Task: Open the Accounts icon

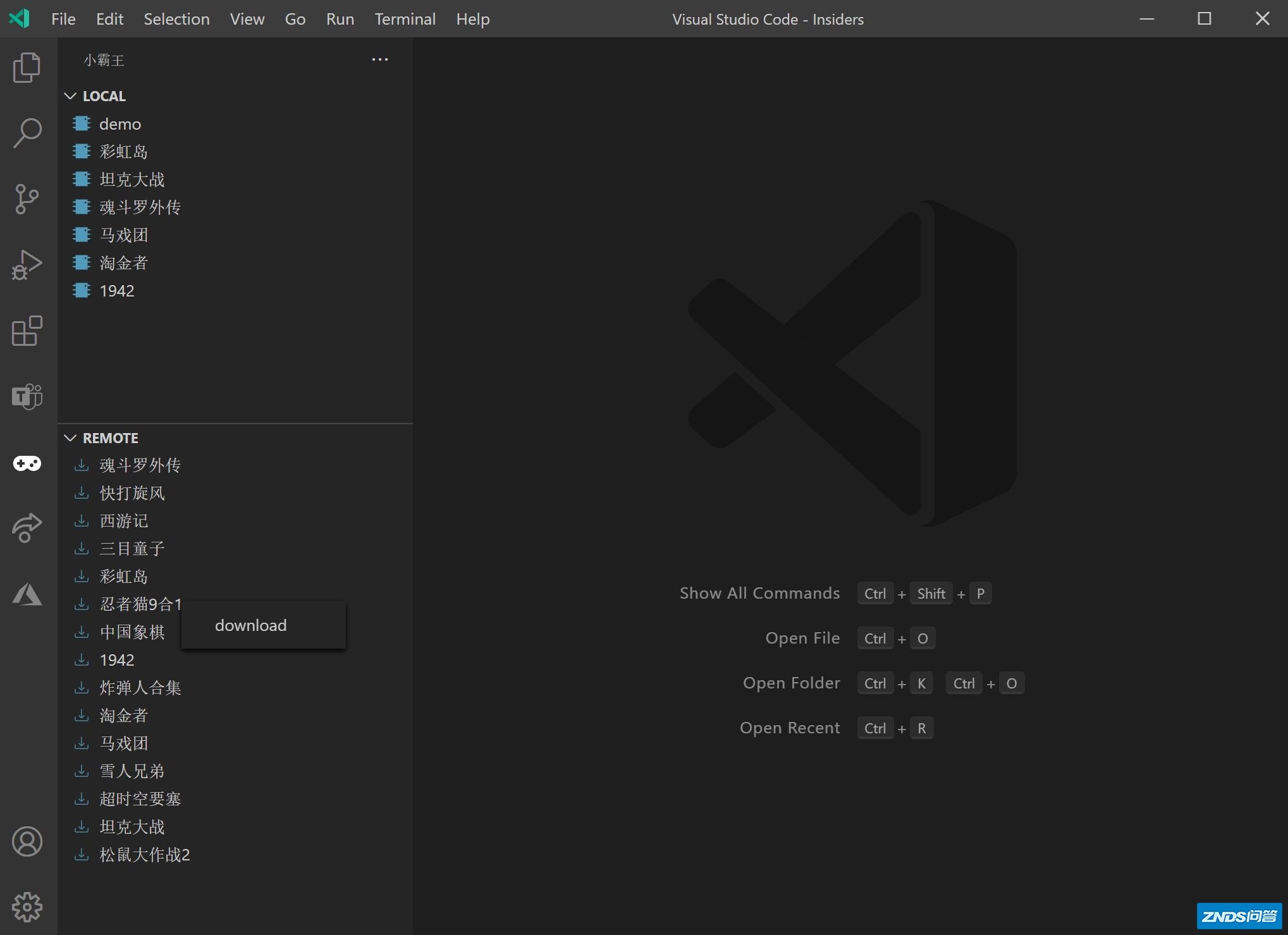Action: [27, 841]
